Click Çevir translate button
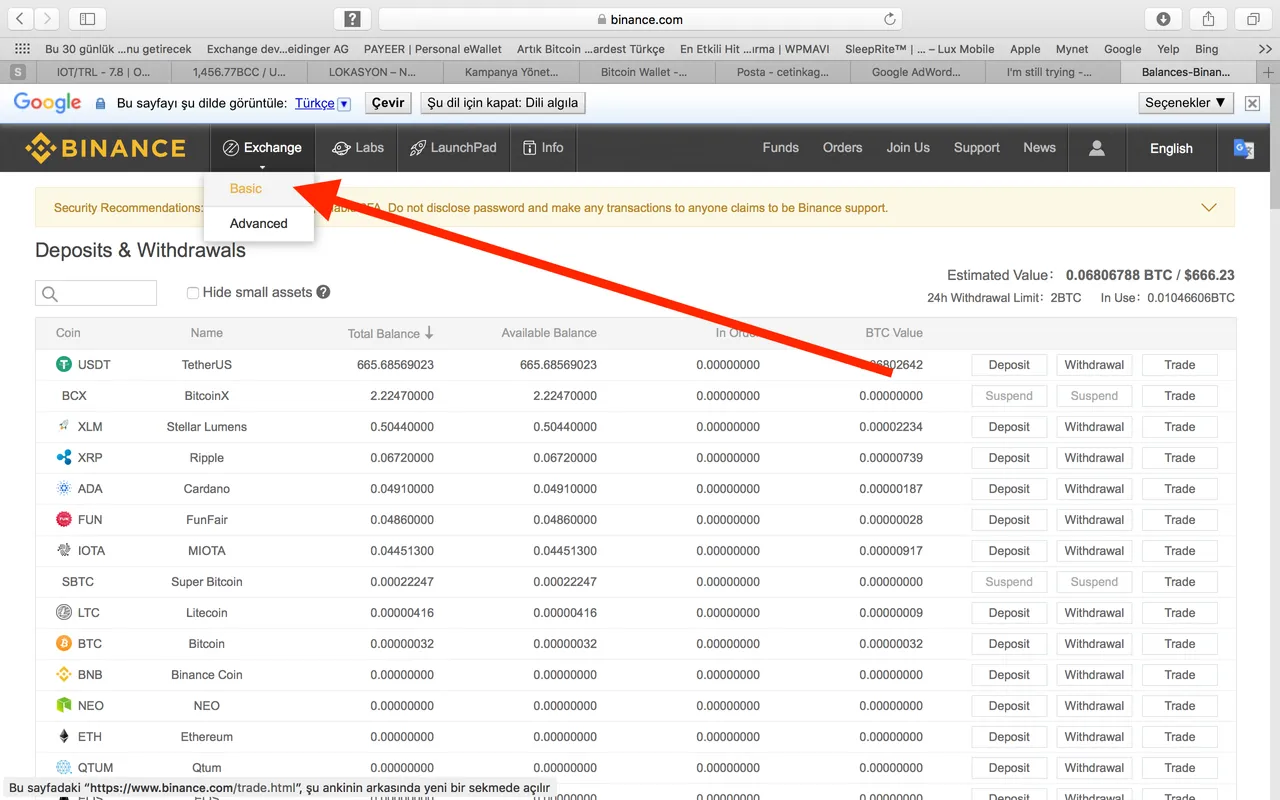This screenshot has width=1280, height=800. point(388,103)
